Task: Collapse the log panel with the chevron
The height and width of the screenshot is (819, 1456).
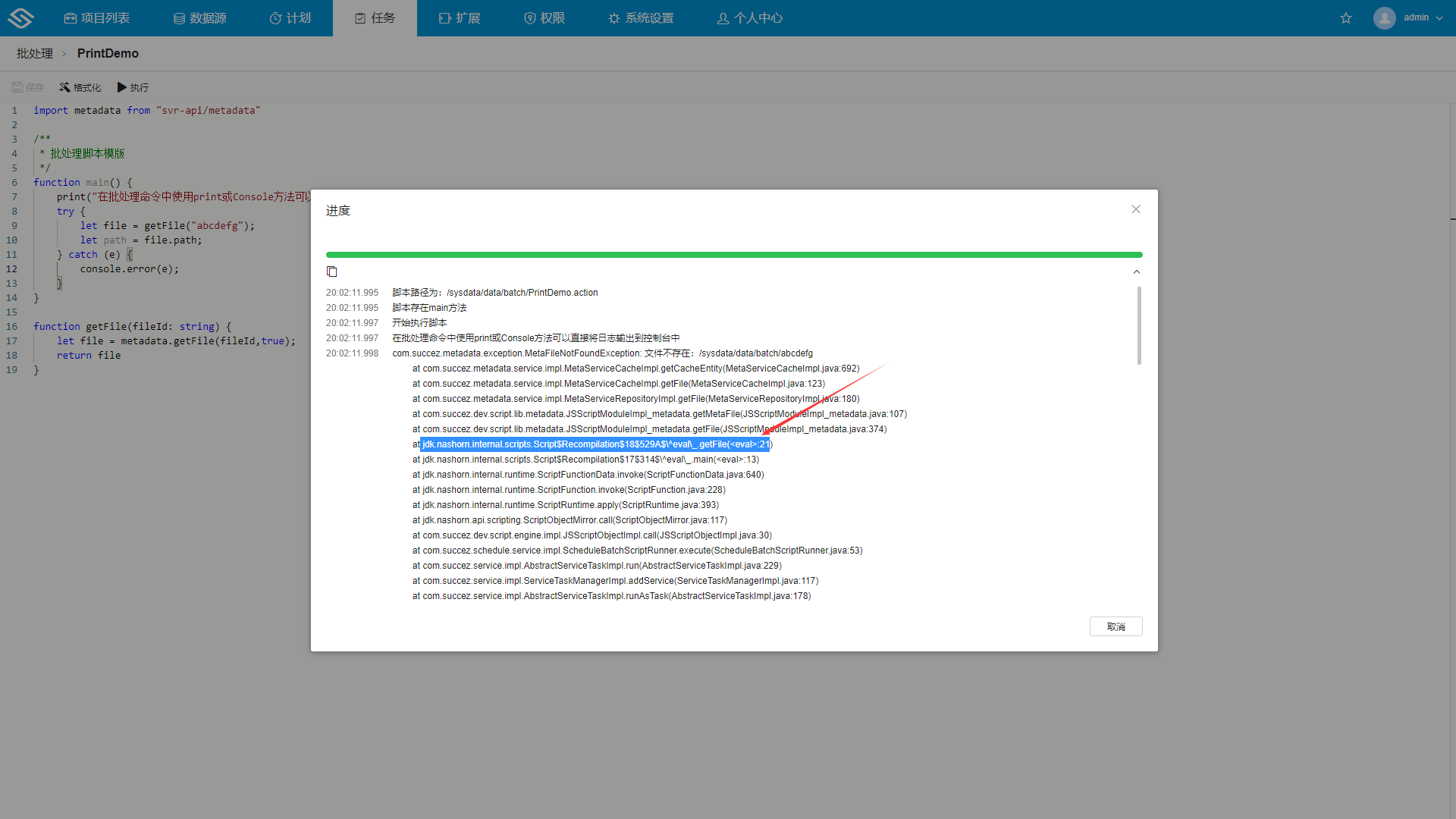Action: point(1136,271)
